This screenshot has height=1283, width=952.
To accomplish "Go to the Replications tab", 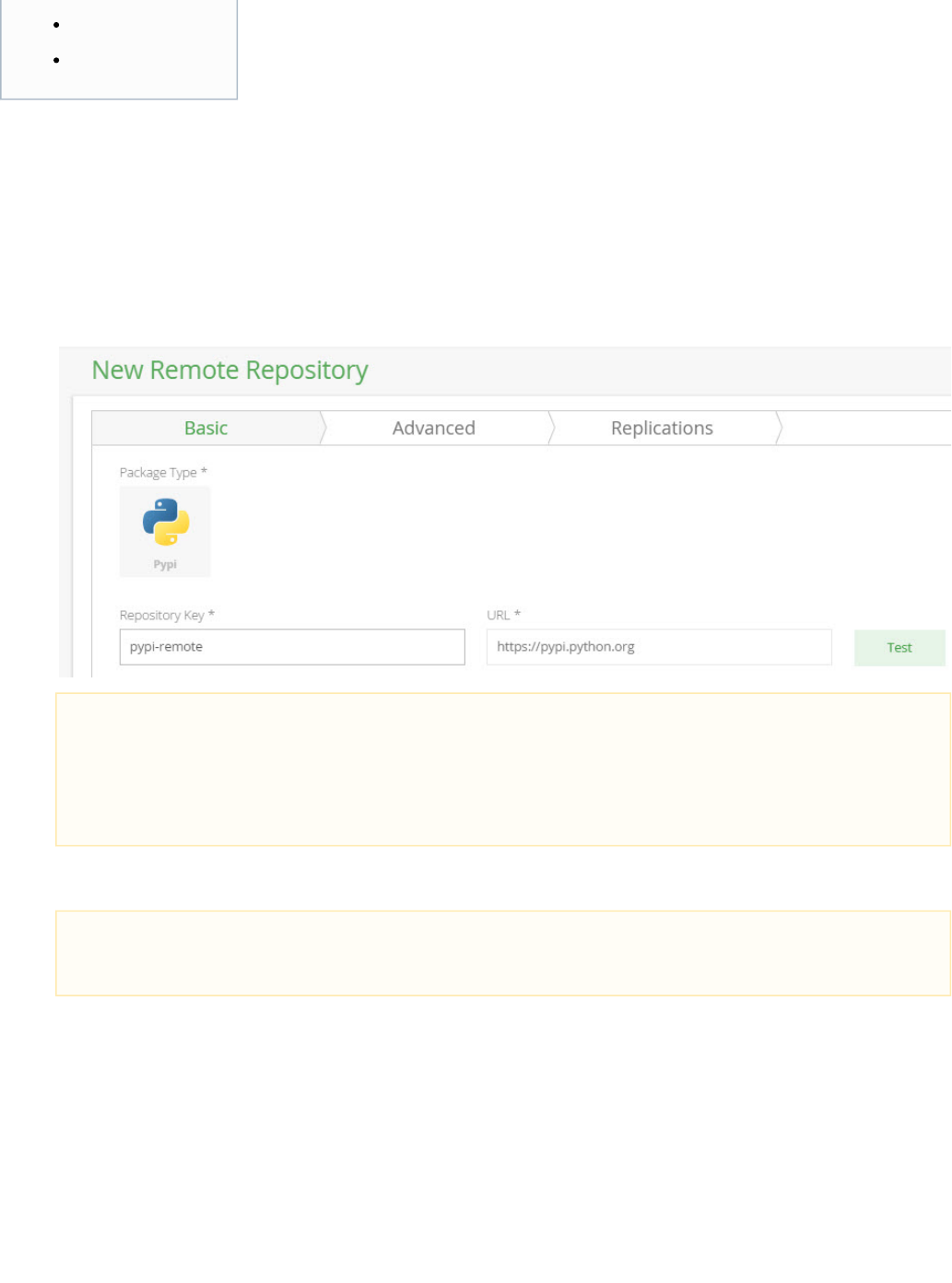I will (x=662, y=428).
